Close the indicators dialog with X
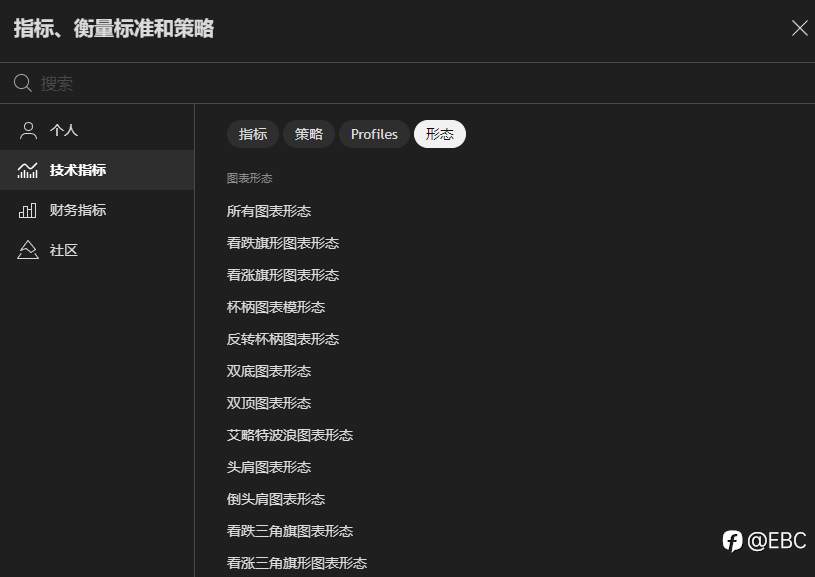The width and height of the screenshot is (815, 577). point(799,28)
